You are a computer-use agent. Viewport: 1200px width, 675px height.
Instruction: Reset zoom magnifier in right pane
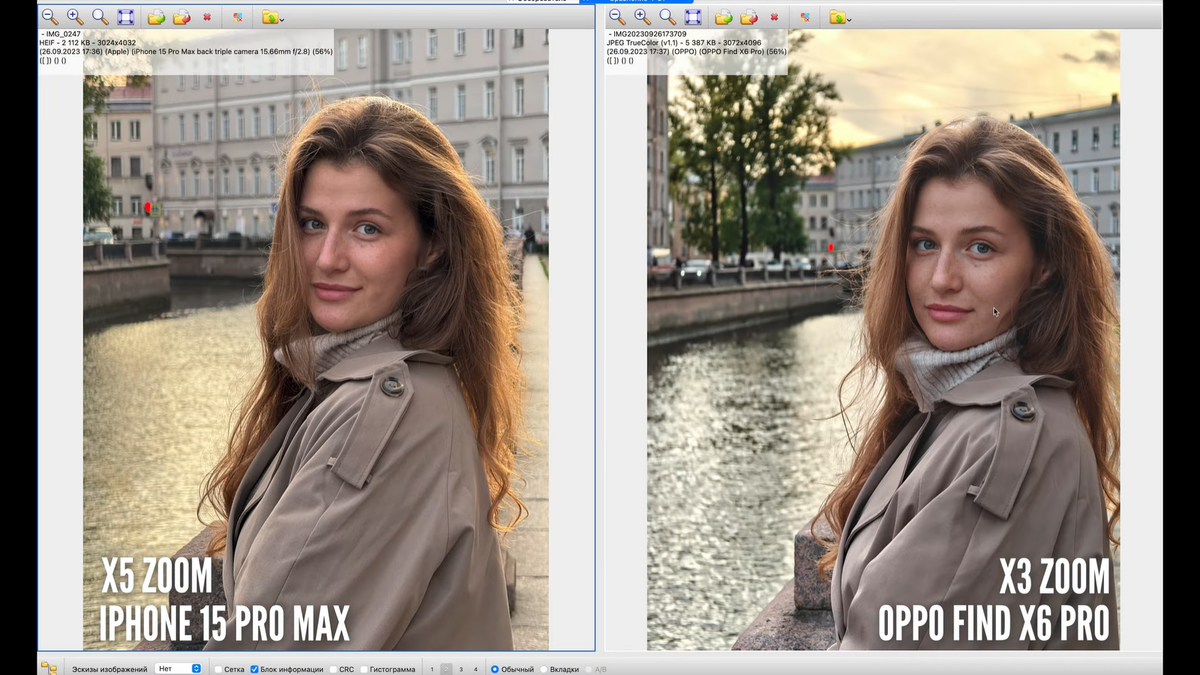point(667,17)
